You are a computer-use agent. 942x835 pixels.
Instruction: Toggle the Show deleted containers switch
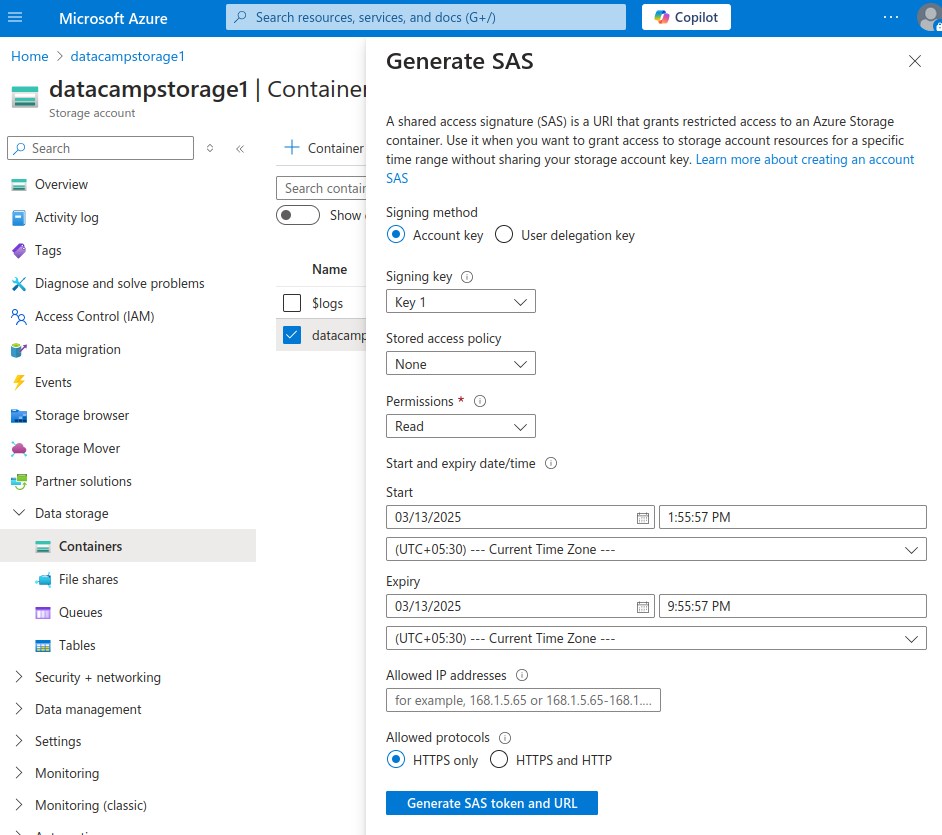298,215
